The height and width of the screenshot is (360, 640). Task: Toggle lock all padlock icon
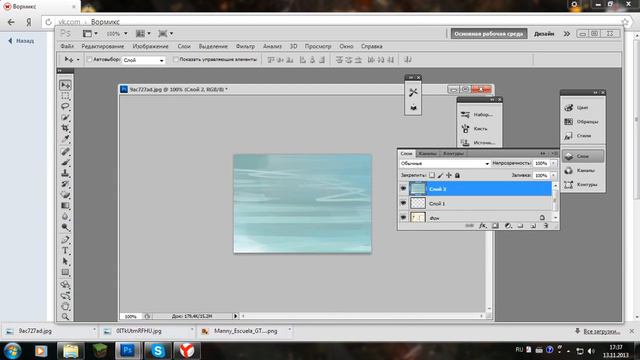(457, 175)
